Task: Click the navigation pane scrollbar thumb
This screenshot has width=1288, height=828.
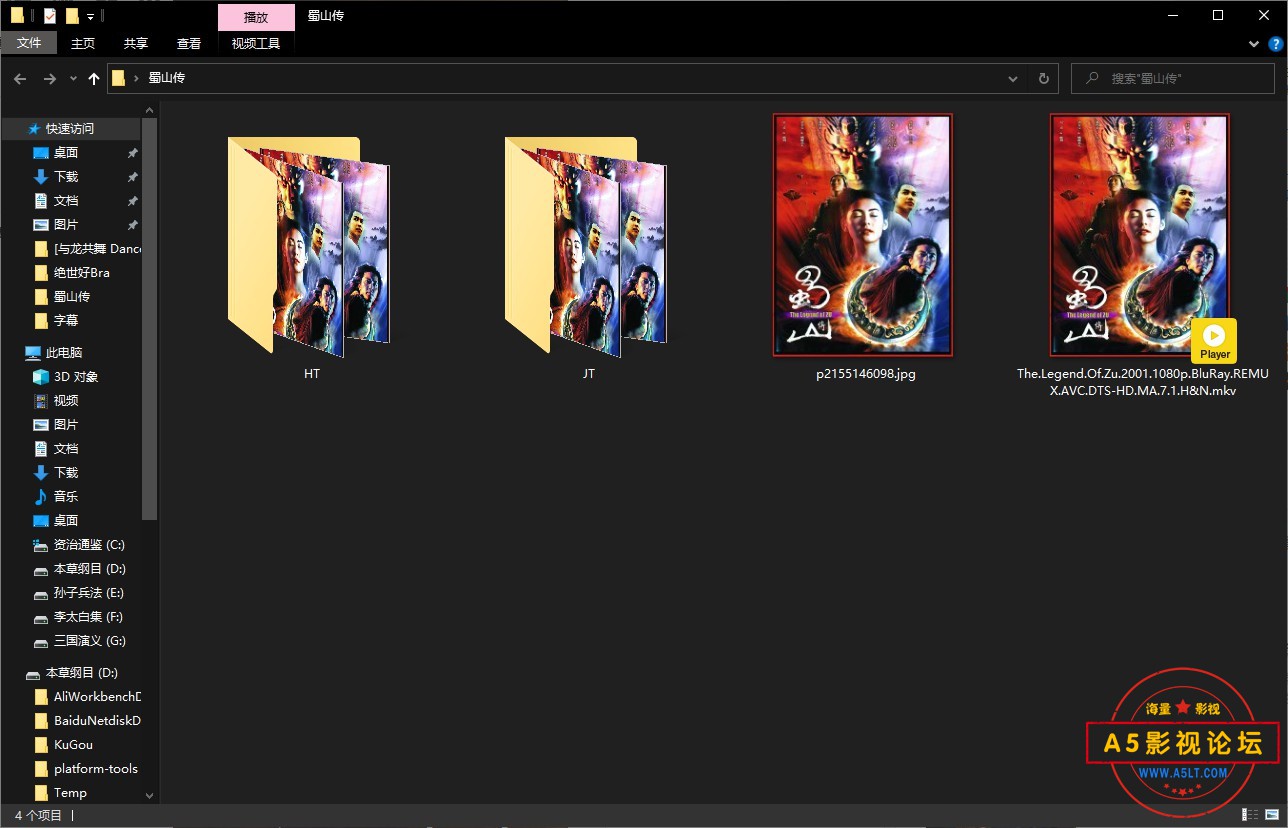Action: pos(150,319)
